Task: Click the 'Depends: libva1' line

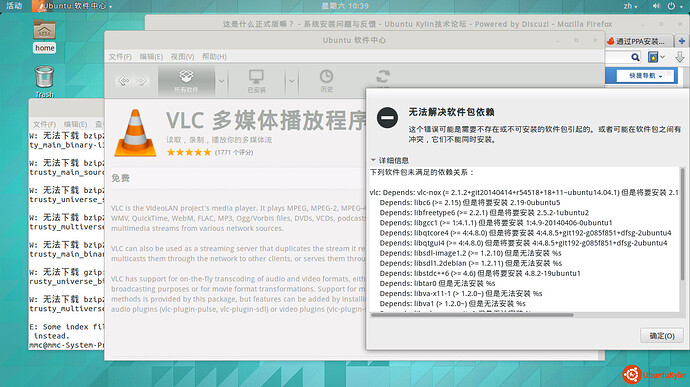Action: [x=452, y=304]
